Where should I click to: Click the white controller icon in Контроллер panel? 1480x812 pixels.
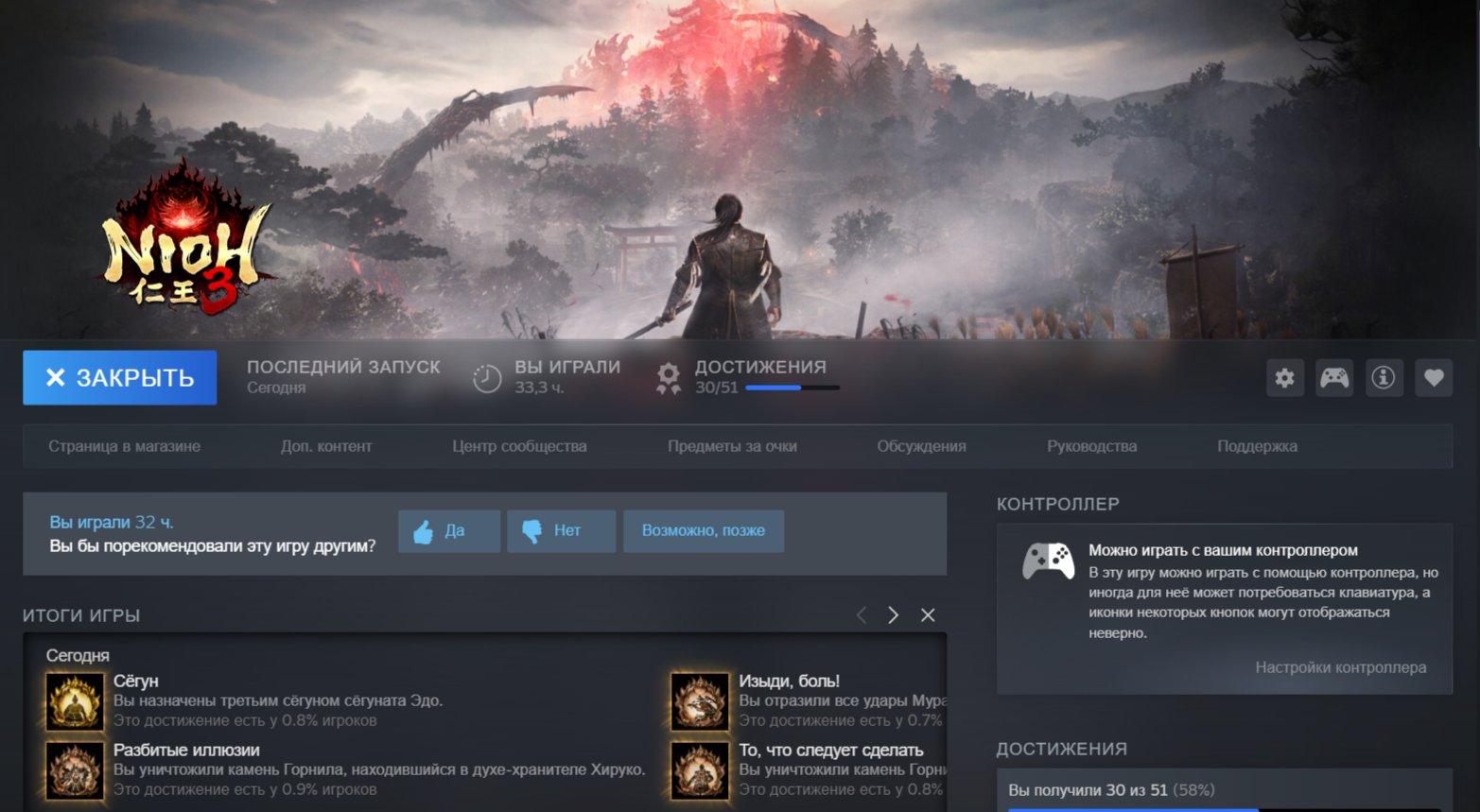(1048, 561)
